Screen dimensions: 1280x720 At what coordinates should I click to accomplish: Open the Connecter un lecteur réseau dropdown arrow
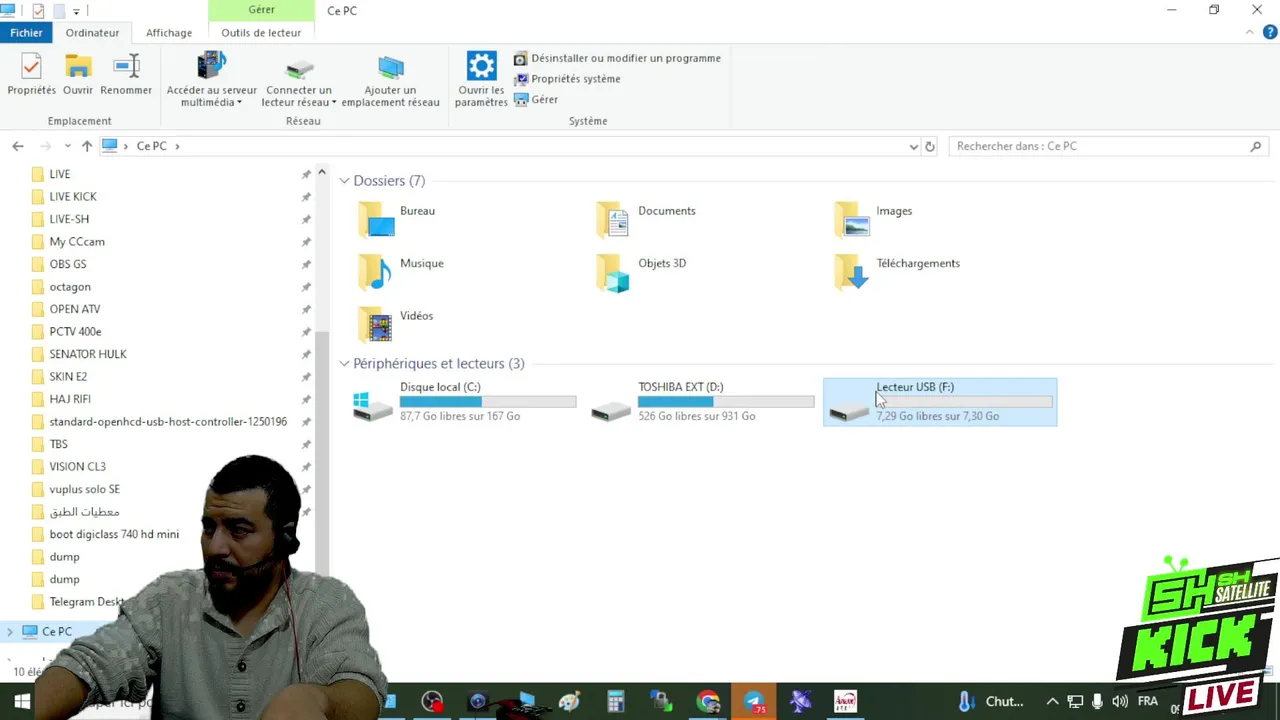tap(334, 103)
